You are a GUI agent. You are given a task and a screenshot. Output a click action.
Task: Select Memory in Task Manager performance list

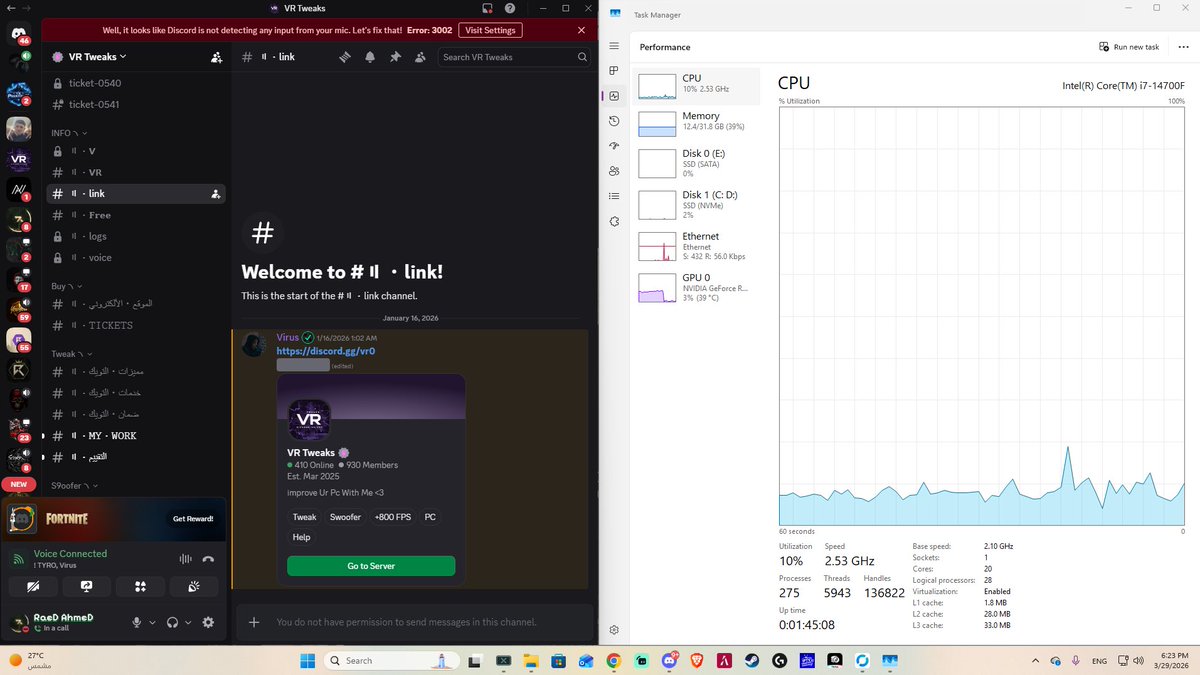696,123
